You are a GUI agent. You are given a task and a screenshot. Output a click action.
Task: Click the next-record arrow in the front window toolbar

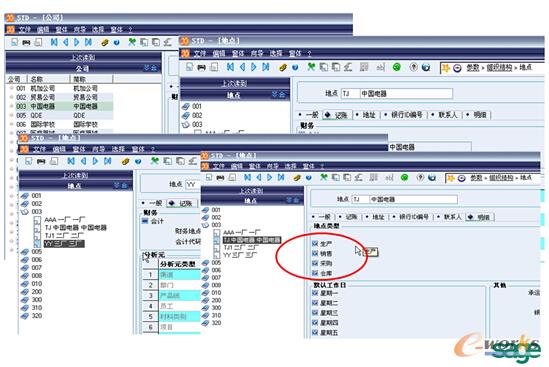coord(270,177)
